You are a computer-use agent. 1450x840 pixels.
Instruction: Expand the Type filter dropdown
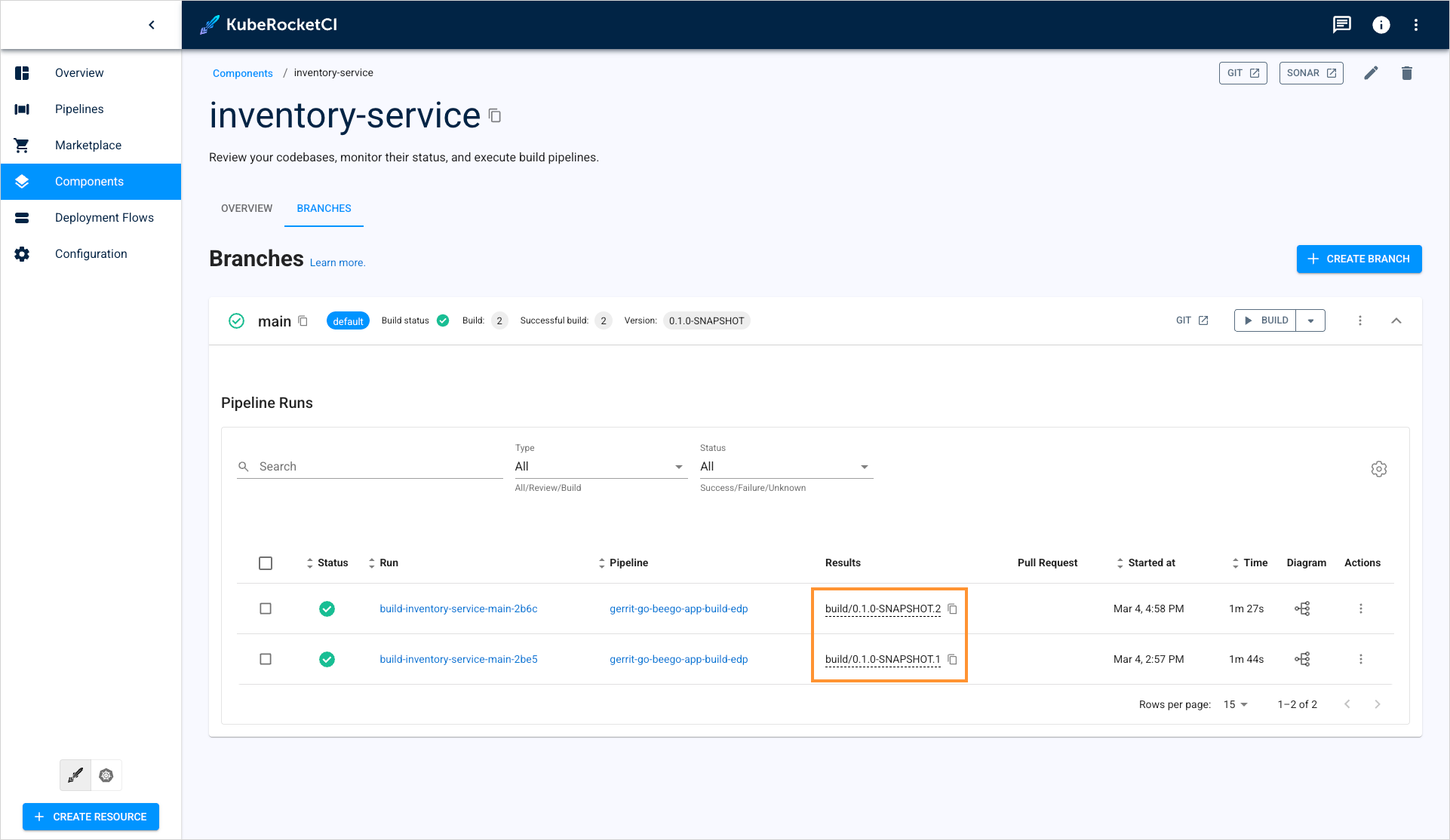coord(597,467)
